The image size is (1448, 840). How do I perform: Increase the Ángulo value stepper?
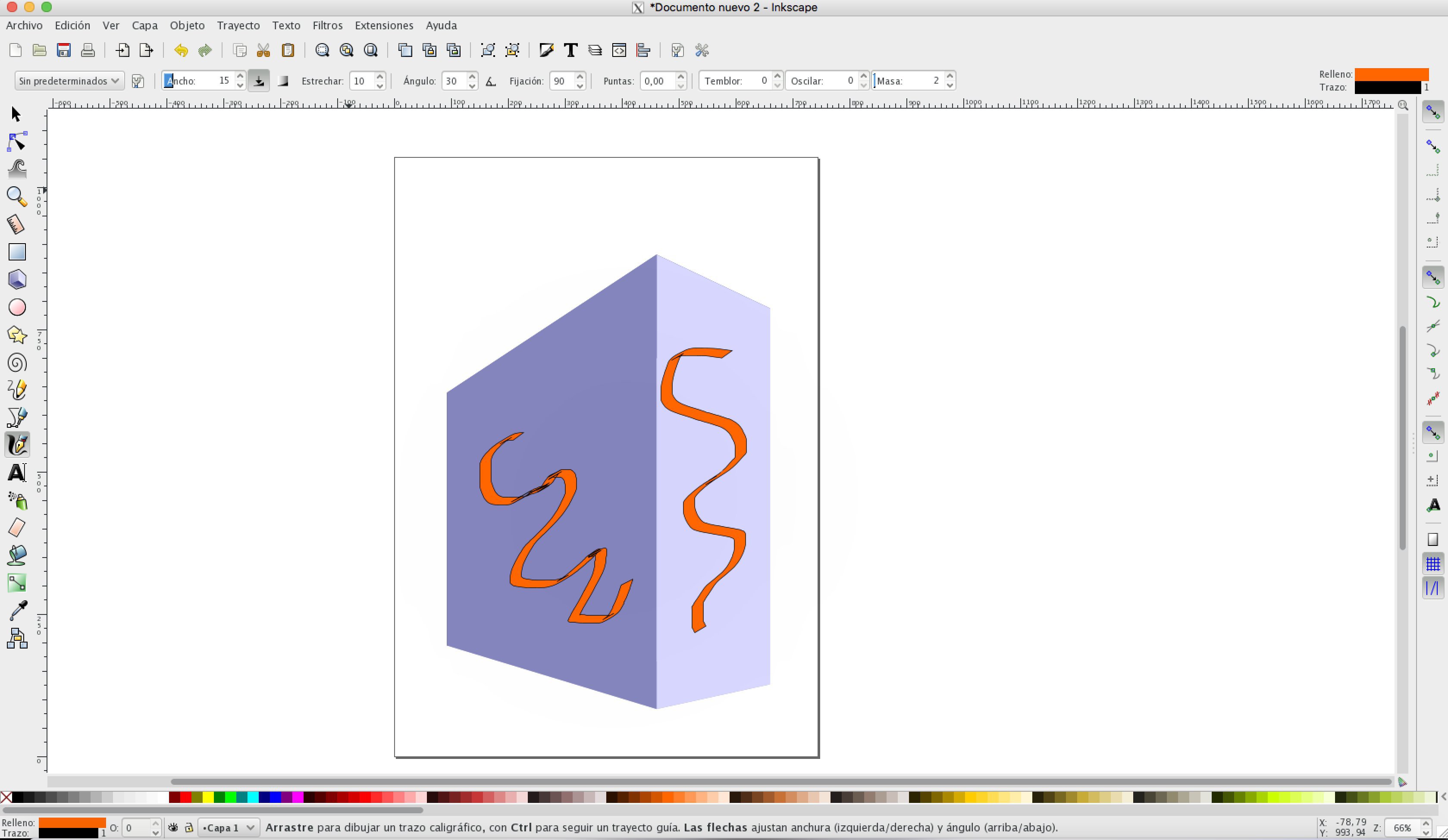tap(472, 76)
